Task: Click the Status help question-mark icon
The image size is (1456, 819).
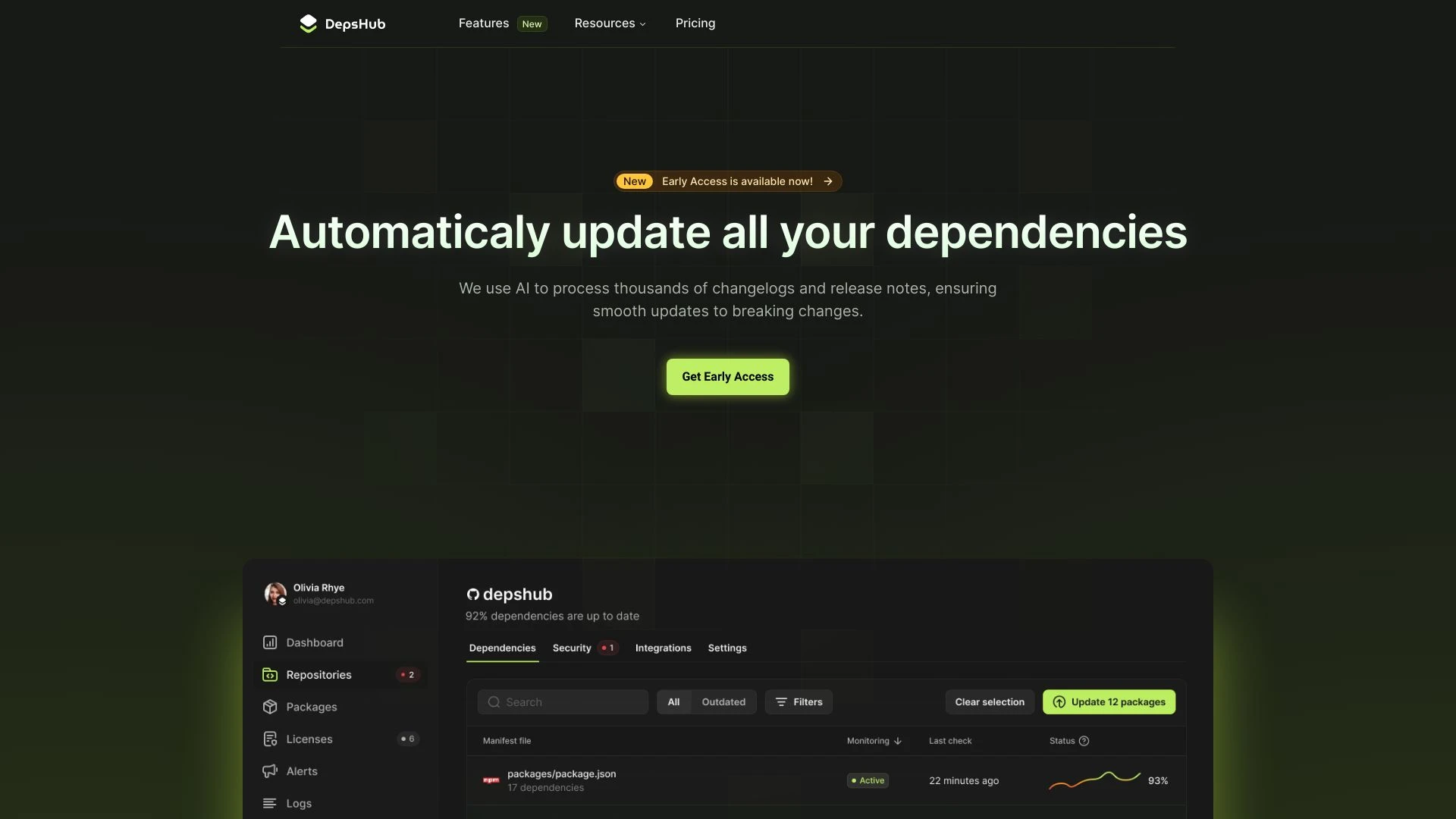Action: (x=1083, y=741)
